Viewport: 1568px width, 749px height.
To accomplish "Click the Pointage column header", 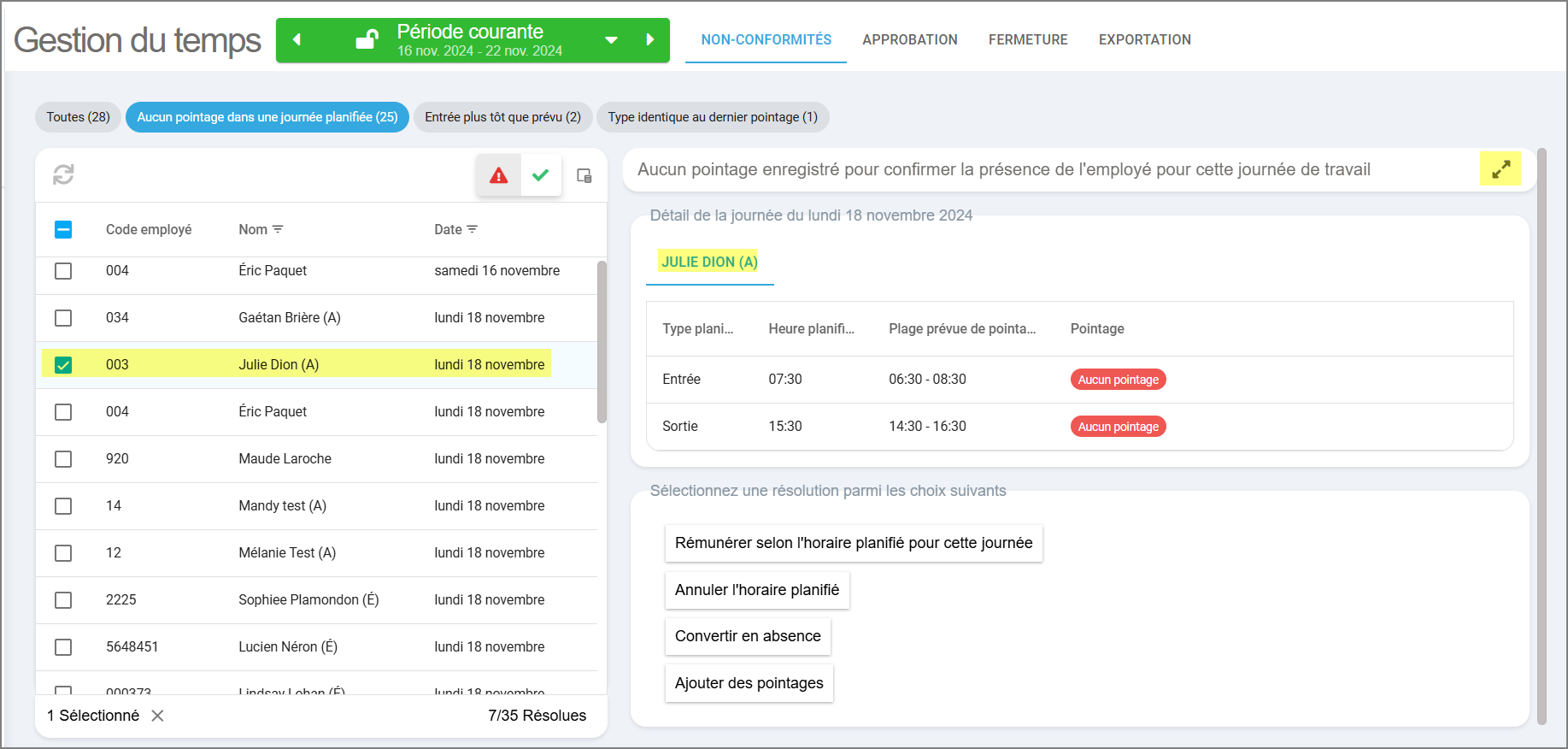I will click(x=1097, y=328).
